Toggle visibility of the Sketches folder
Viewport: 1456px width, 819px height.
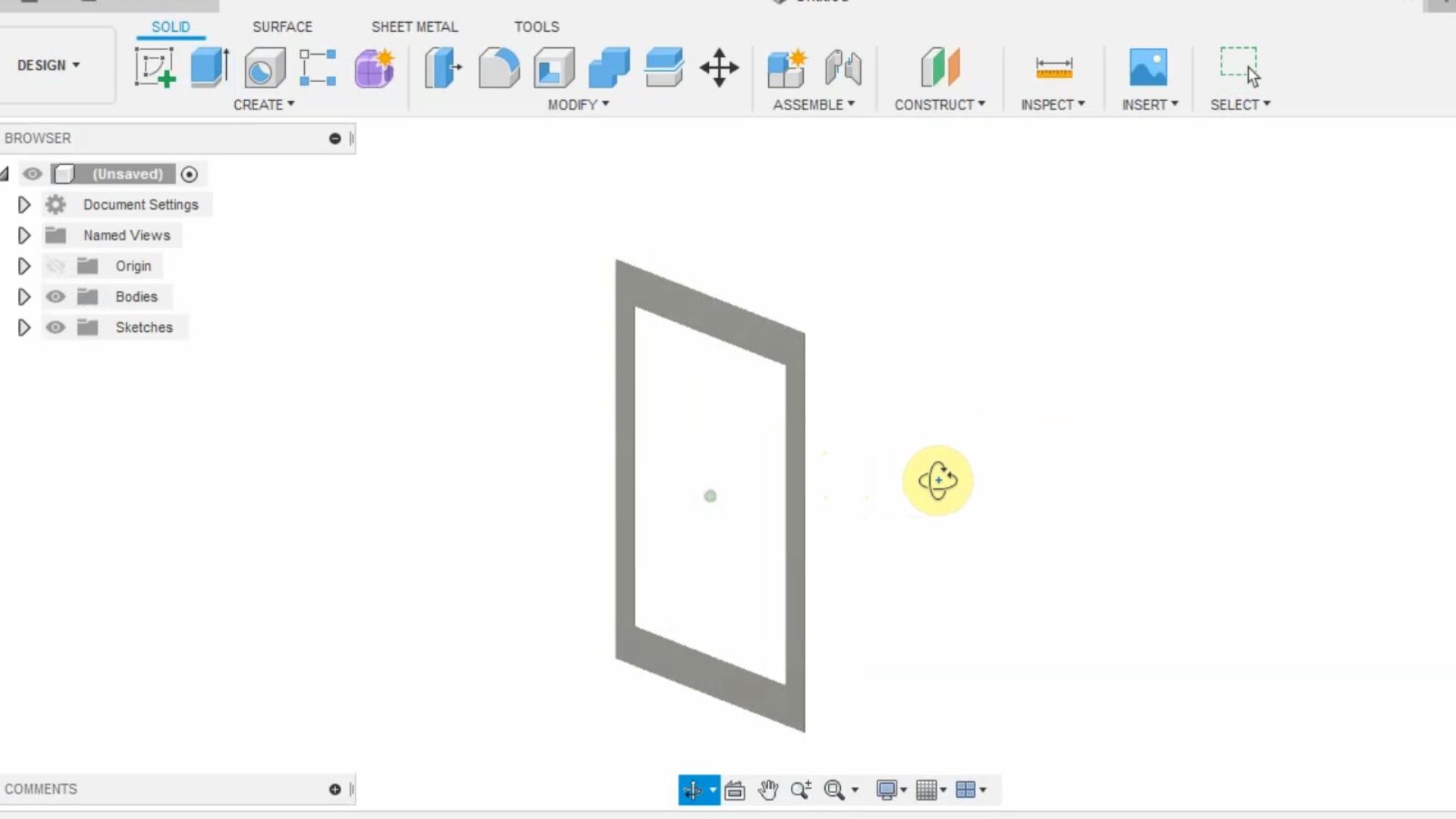coord(55,327)
